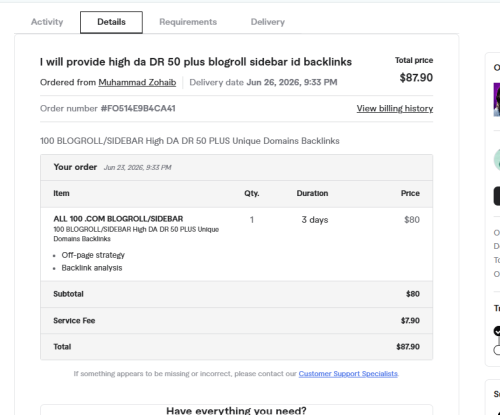500x415 pixels.
Task: Open the Activity tab
Action: coord(47,22)
